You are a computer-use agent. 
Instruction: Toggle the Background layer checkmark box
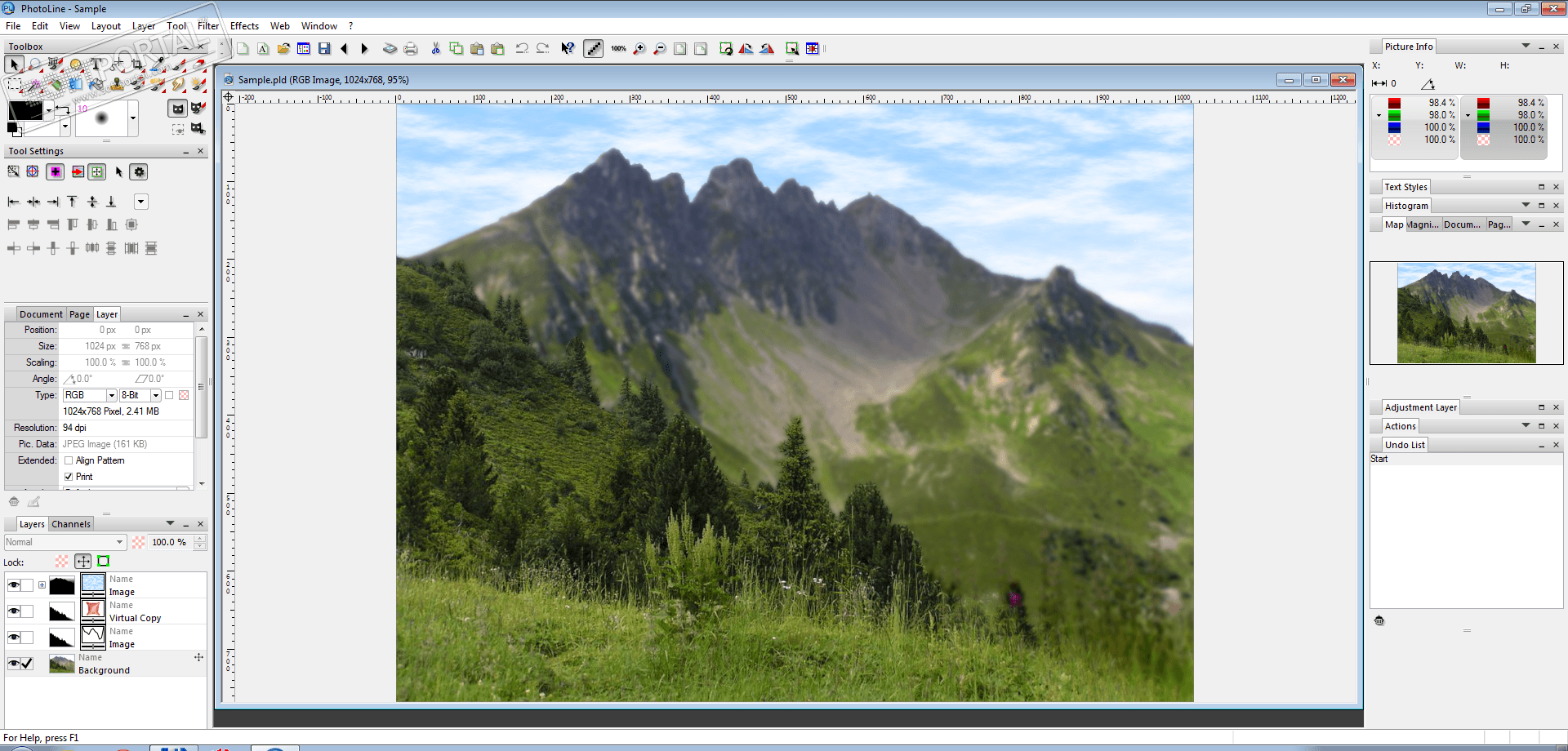coord(28,664)
